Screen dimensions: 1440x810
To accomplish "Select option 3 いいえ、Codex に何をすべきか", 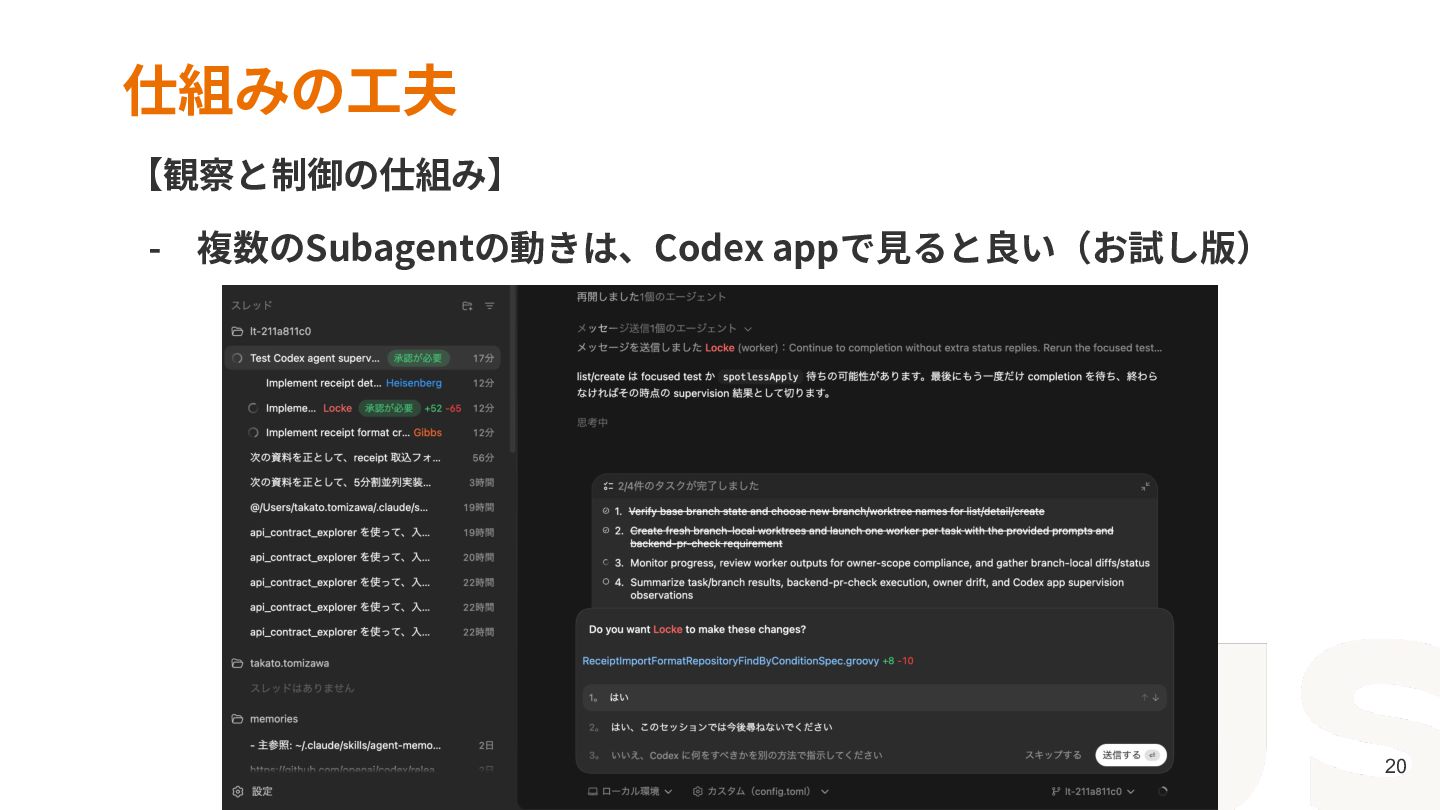I will tap(735, 755).
